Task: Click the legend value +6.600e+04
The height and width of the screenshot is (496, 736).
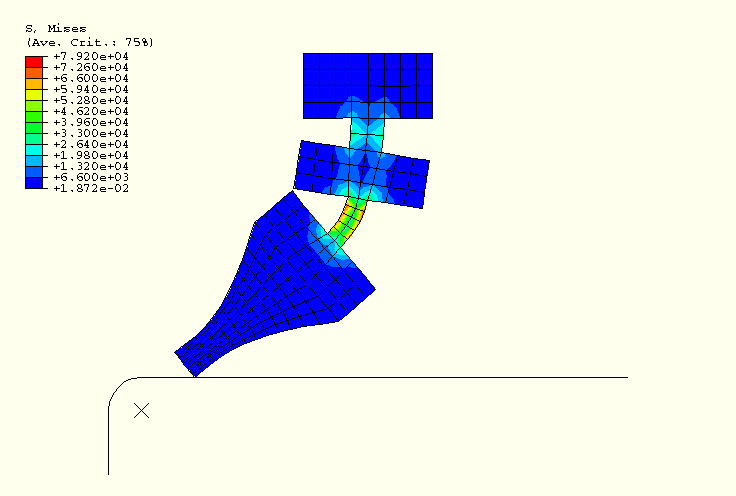Action: point(91,78)
